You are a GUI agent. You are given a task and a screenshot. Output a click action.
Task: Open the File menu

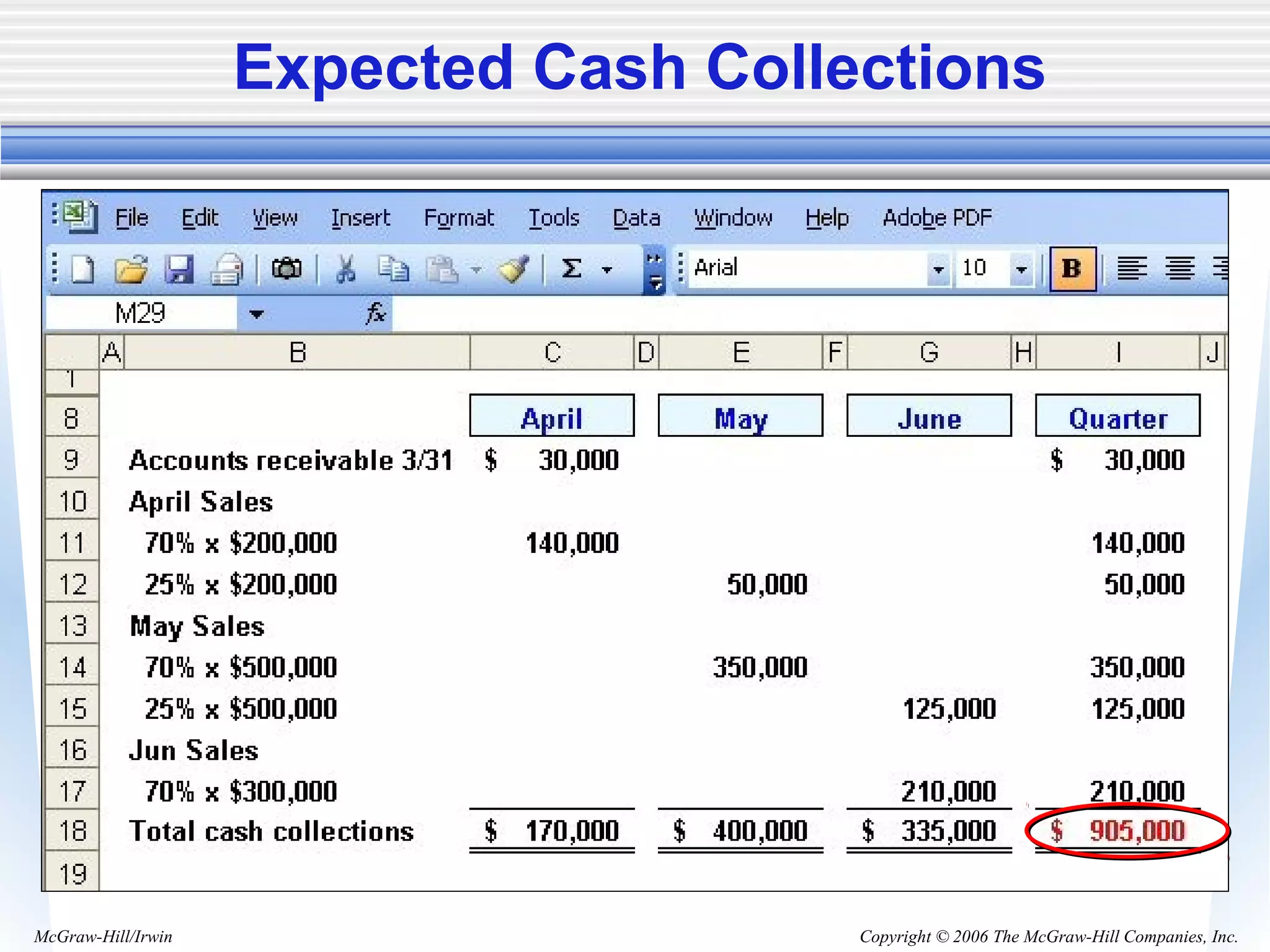[x=131, y=218]
